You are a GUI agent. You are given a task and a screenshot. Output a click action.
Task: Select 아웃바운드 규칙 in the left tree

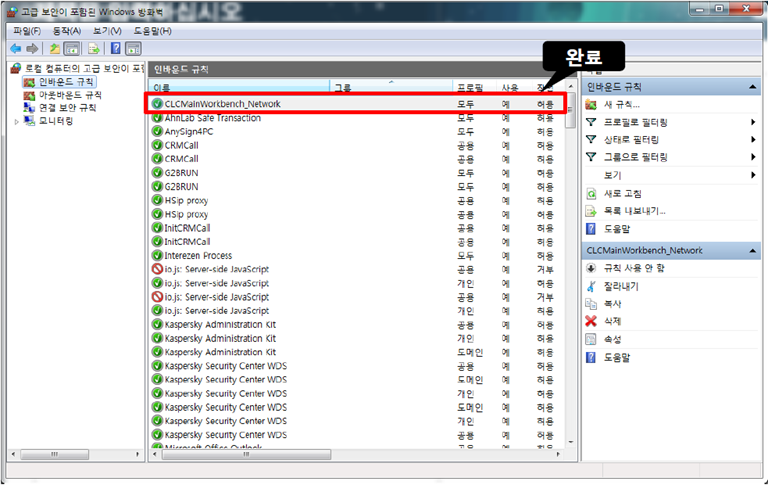(x=70, y=95)
